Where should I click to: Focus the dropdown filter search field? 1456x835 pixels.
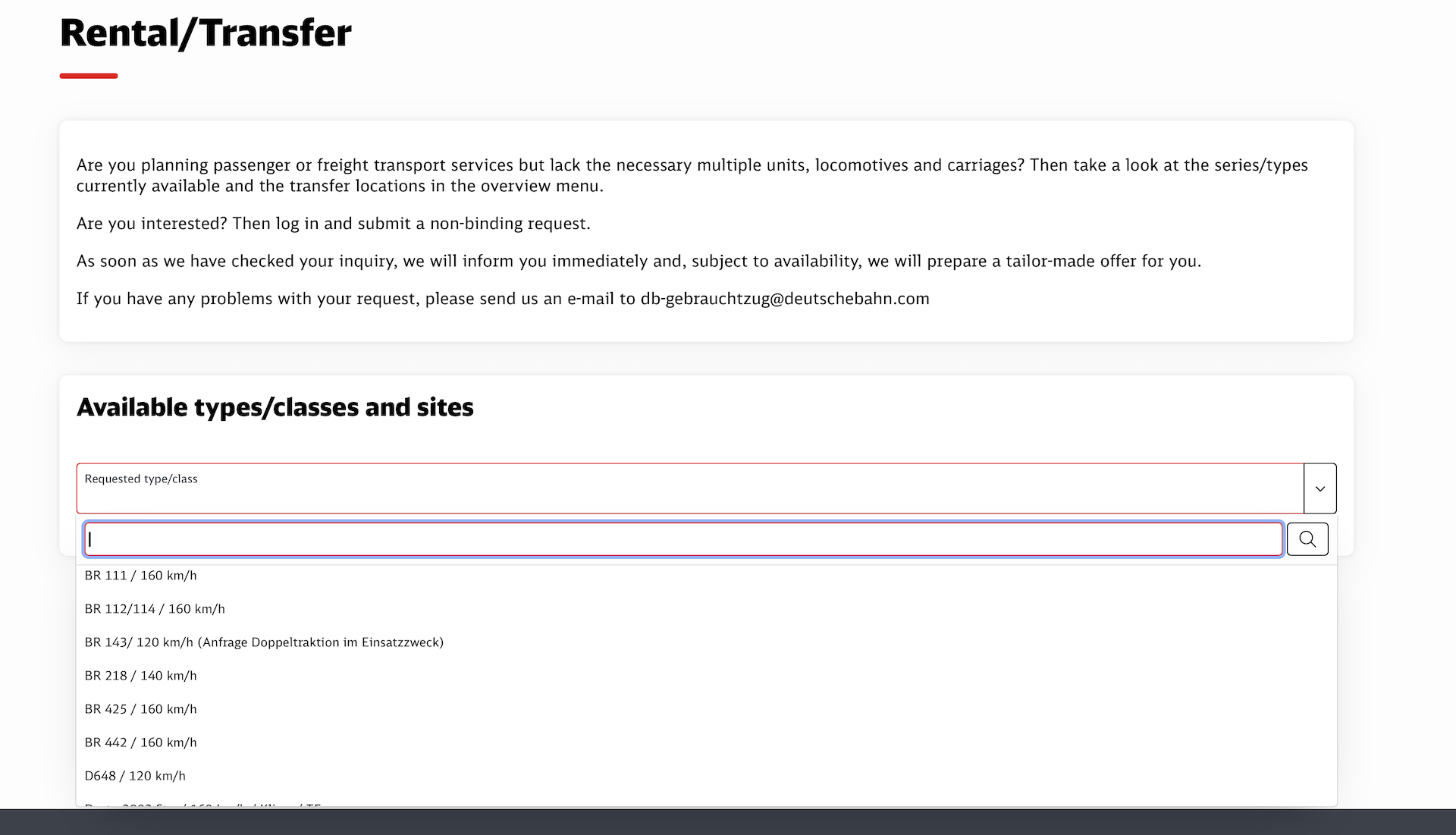coord(682,539)
